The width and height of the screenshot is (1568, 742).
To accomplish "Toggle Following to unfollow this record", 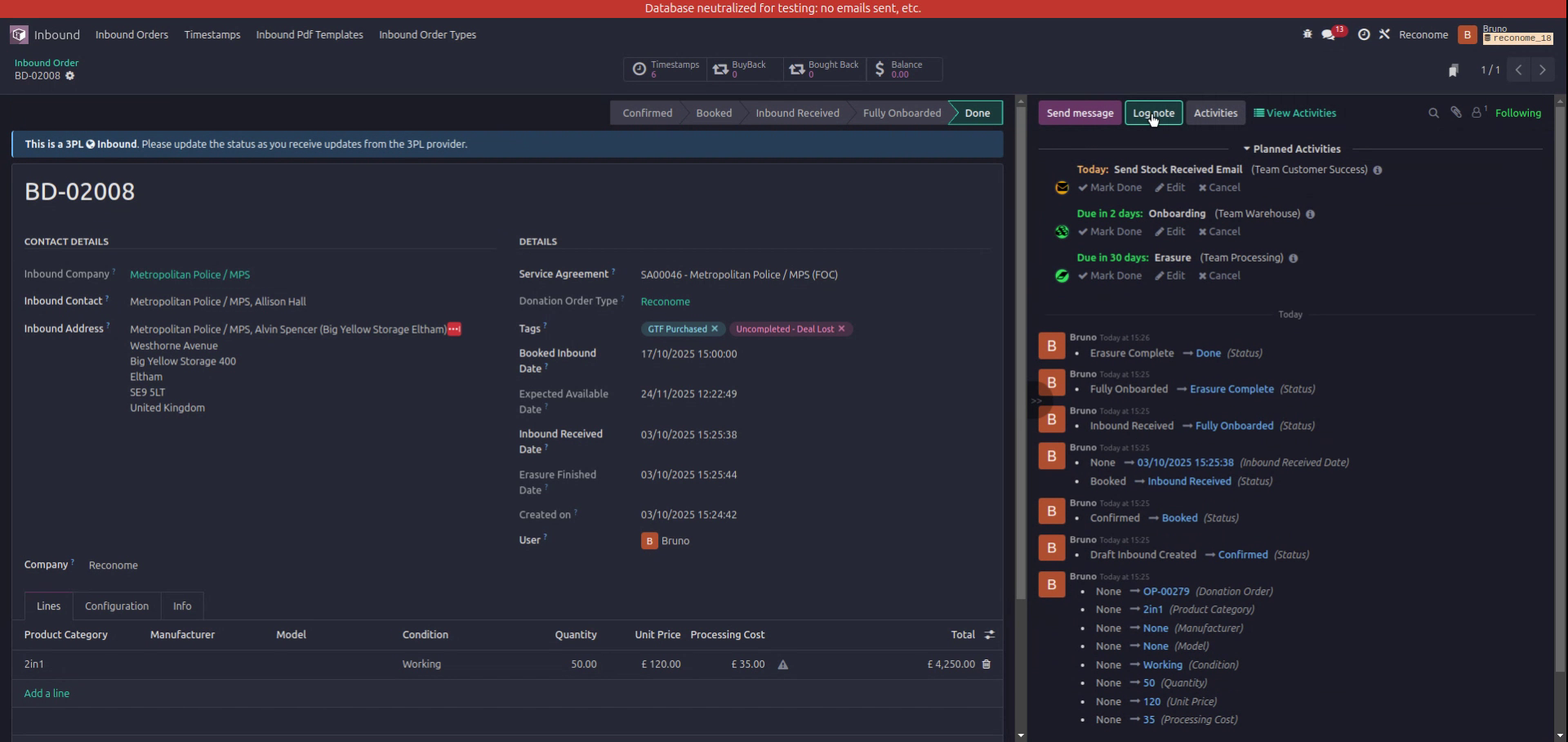I will click(1518, 113).
